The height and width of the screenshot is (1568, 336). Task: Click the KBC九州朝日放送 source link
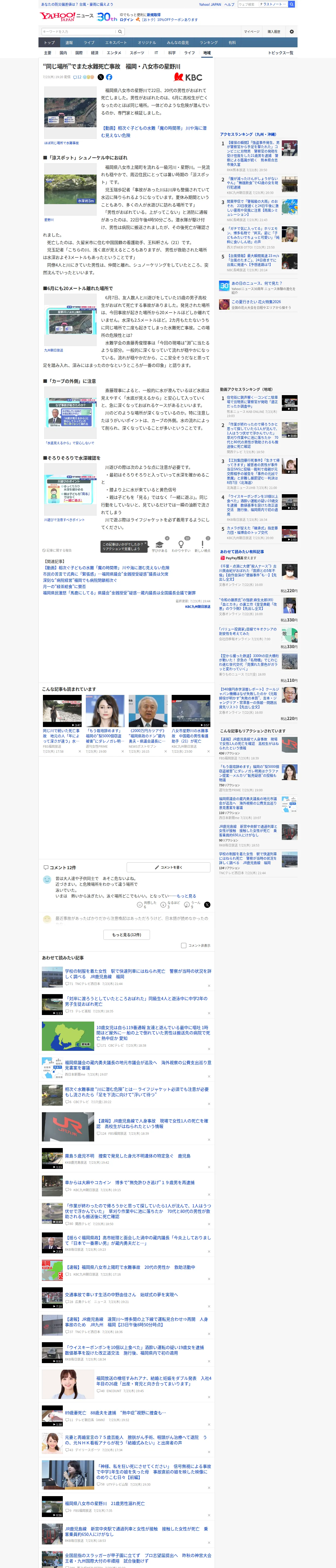click(x=198, y=607)
